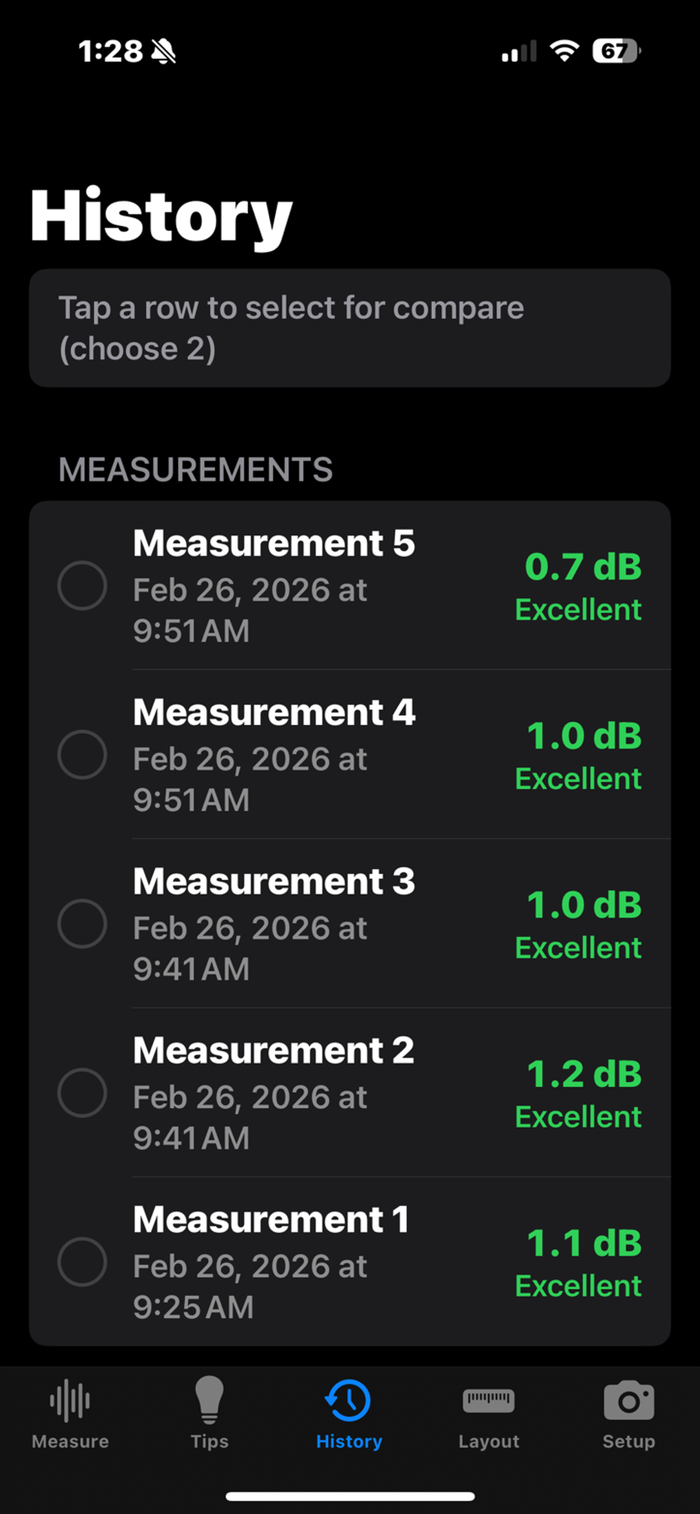Image resolution: width=700 pixels, height=1514 pixels.
Task: Select the History clock icon
Action: pos(349,1400)
